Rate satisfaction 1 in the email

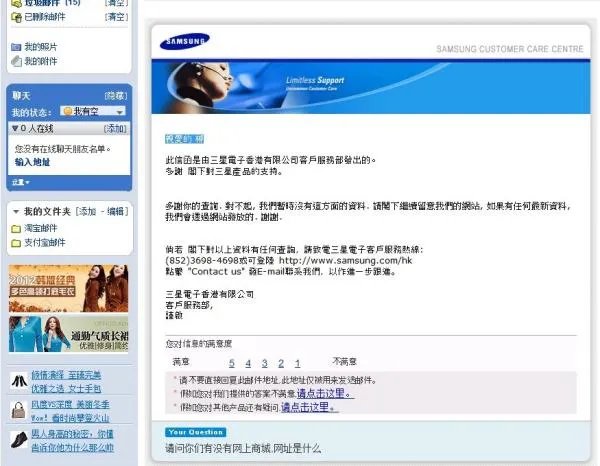(297, 363)
